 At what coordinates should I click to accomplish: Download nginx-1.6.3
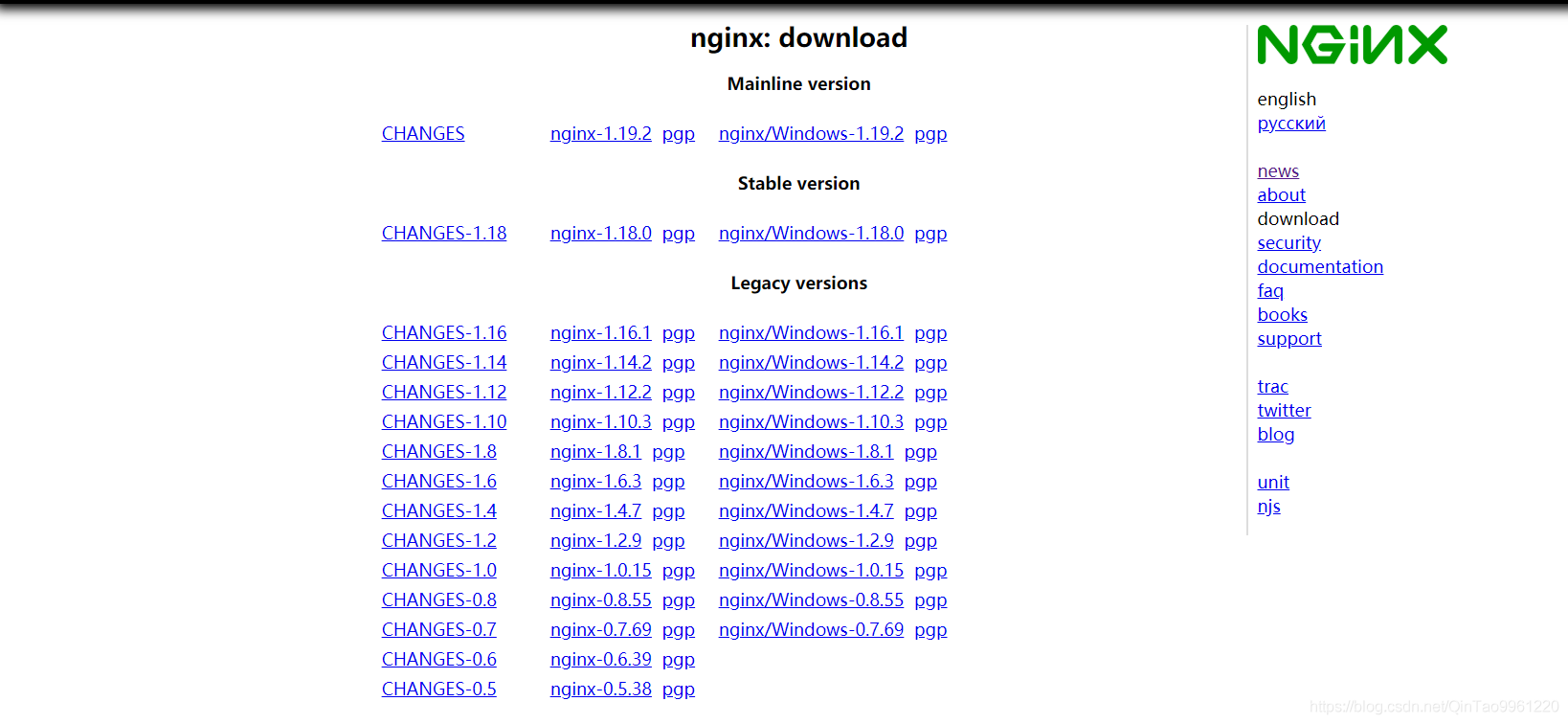[595, 482]
